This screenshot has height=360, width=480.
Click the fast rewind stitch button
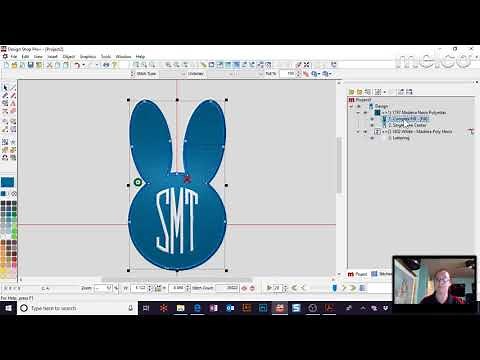click(x=294, y=288)
